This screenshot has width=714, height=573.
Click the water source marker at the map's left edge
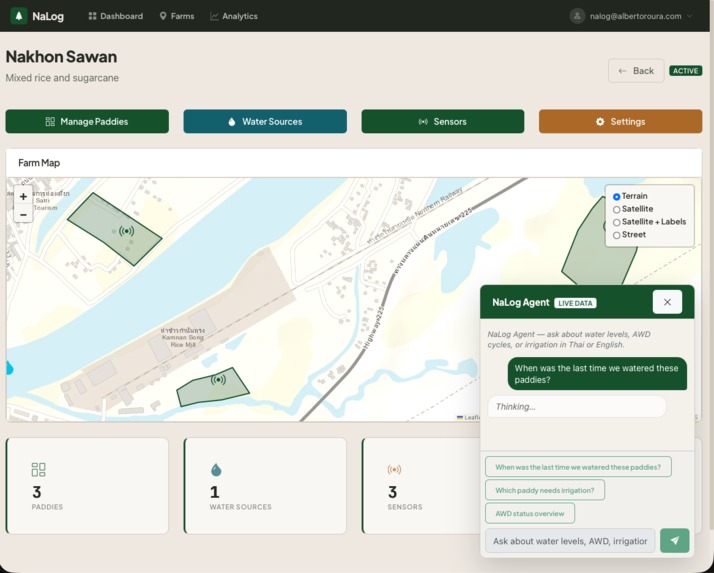[x=9, y=368]
